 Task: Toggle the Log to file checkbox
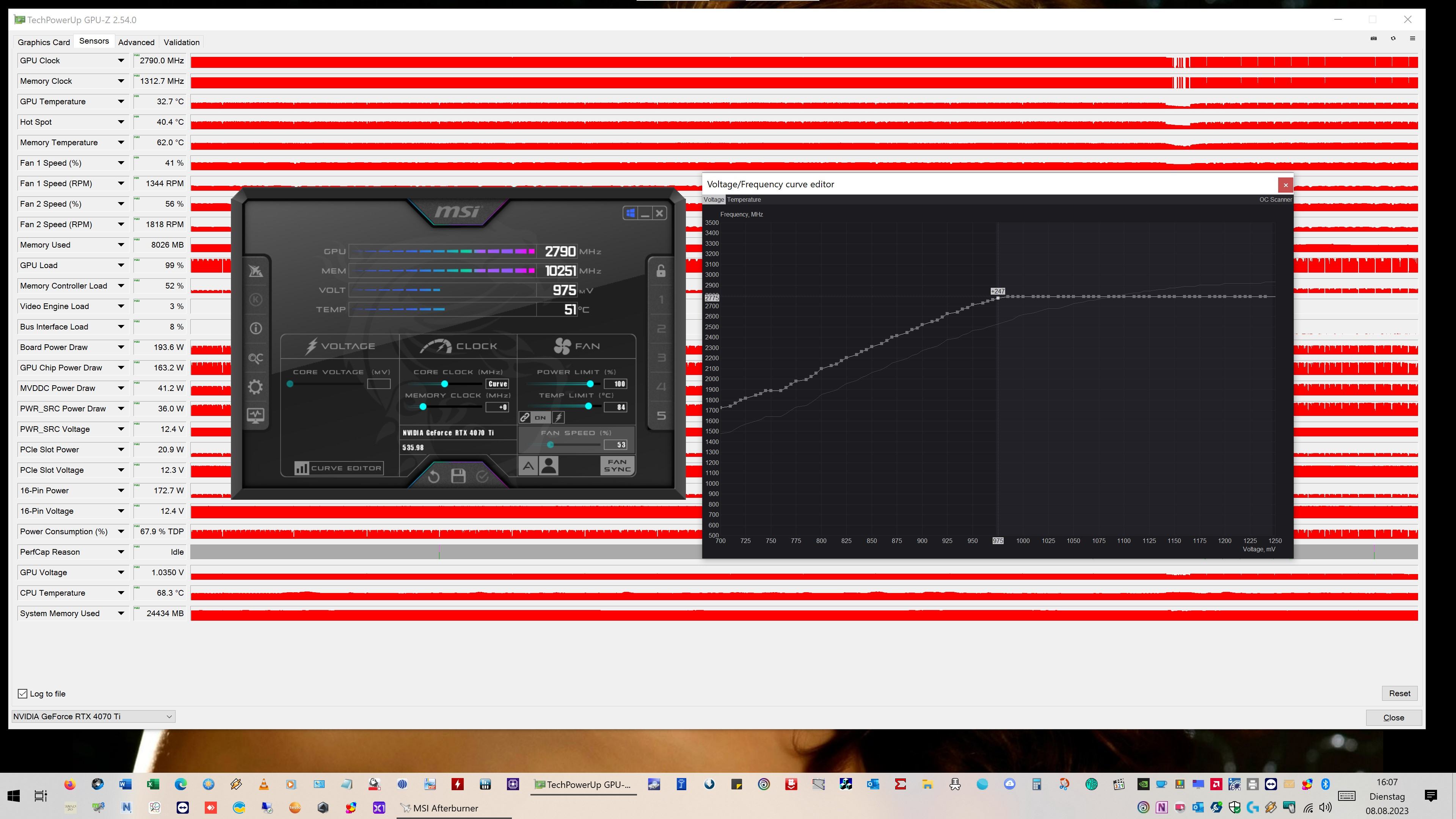click(23, 693)
